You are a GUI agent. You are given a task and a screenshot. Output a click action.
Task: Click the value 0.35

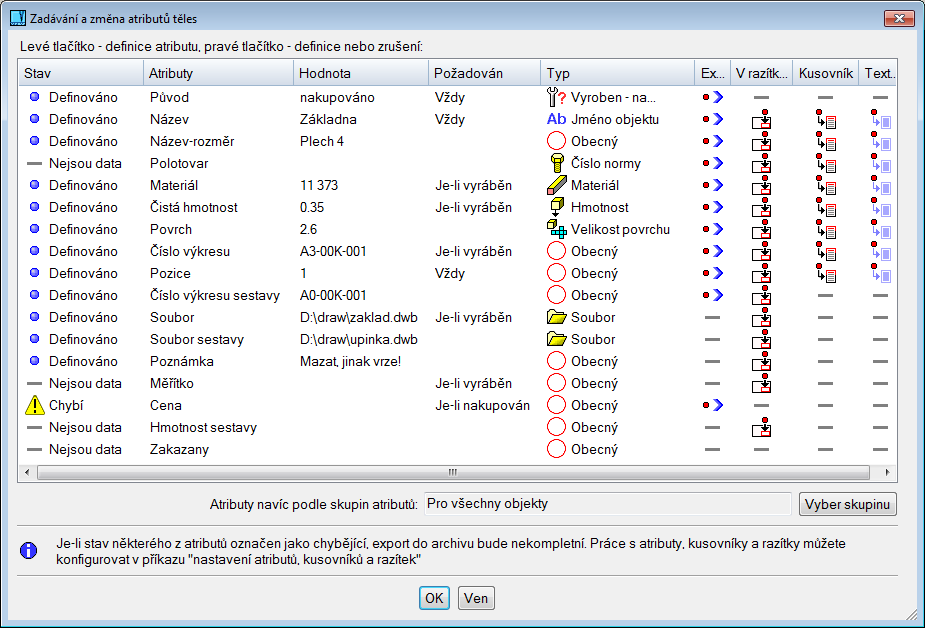point(312,207)
